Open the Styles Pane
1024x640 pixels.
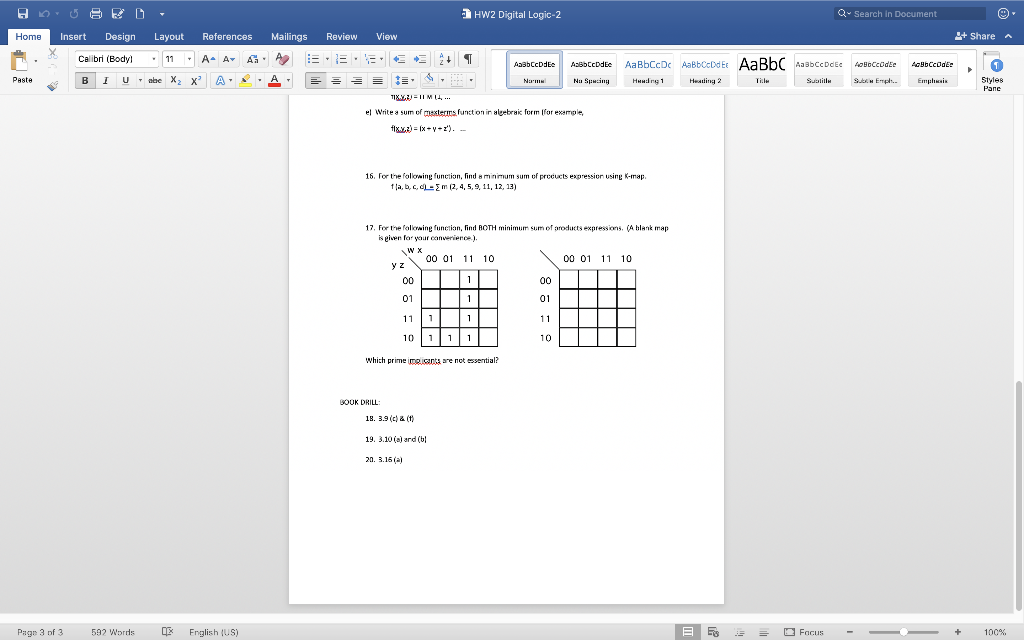click(991, 70)
